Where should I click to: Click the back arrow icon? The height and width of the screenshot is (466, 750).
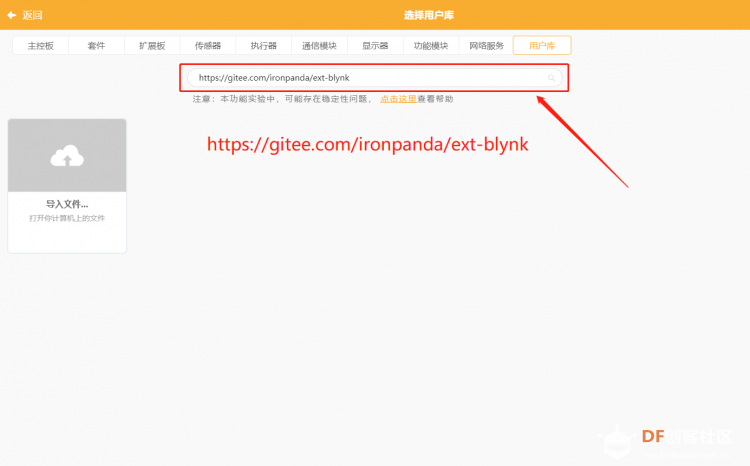pos(11,15)
